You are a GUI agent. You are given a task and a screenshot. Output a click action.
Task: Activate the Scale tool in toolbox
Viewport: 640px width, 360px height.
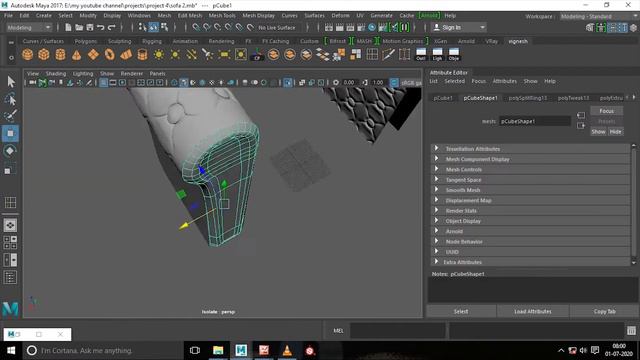tap(9, 169)
